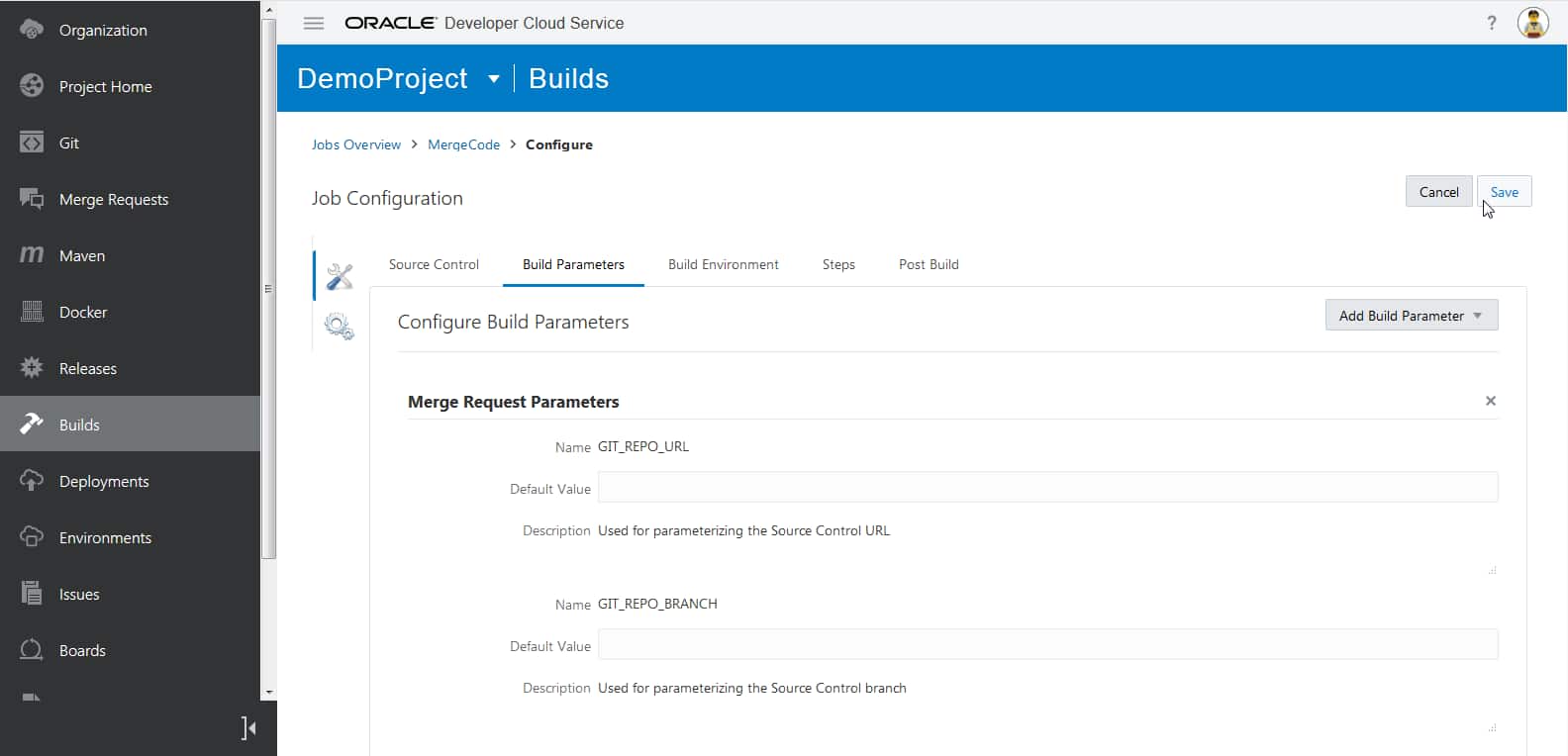Open Environments in the sidebar

pyautogui.click(x=130, y=537)
